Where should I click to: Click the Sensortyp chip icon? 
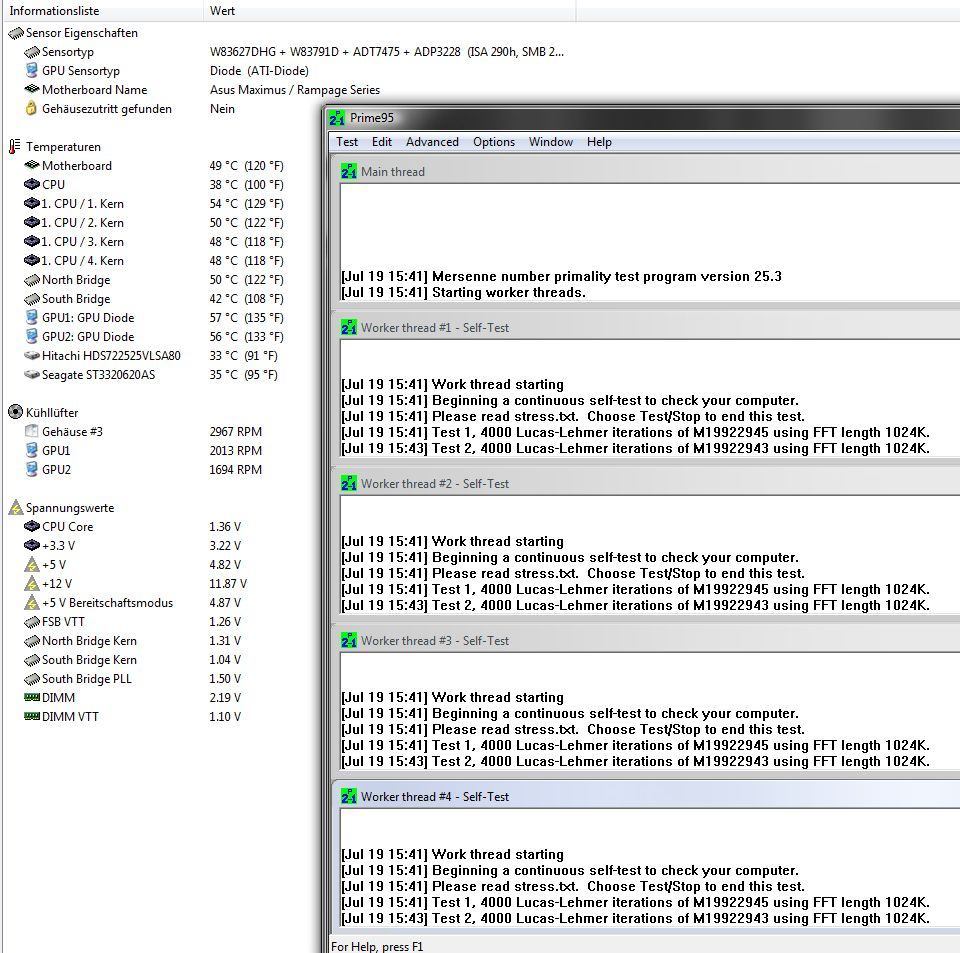pyautogui.click(x=32, y=52)
